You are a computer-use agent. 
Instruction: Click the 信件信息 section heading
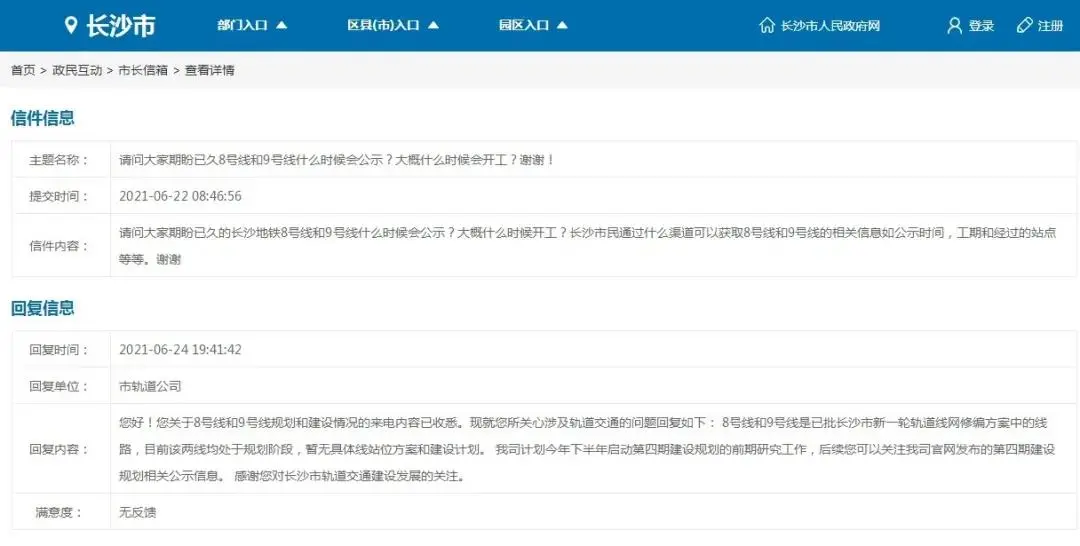tap(43, 118)
